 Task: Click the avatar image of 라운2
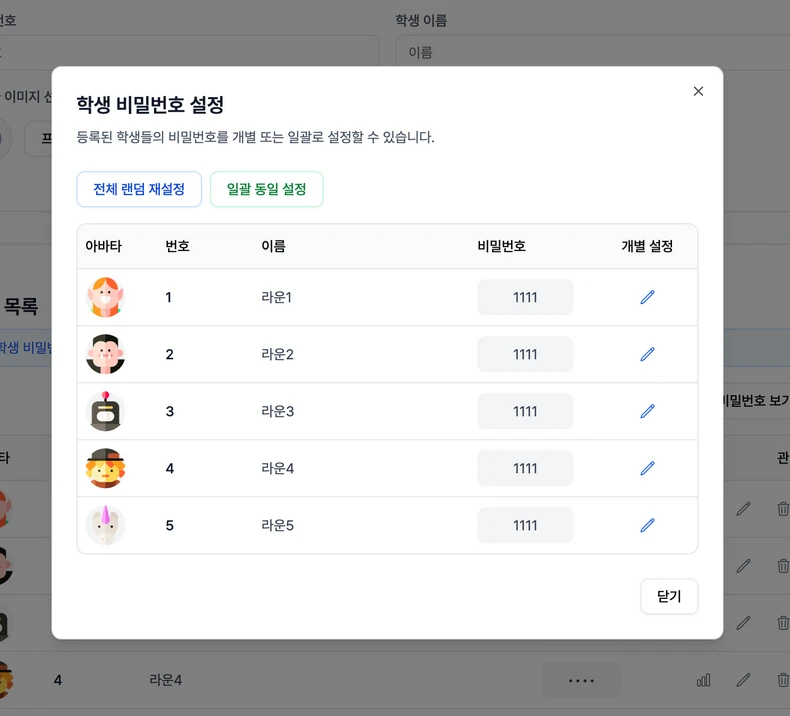[x=105, y=354]
